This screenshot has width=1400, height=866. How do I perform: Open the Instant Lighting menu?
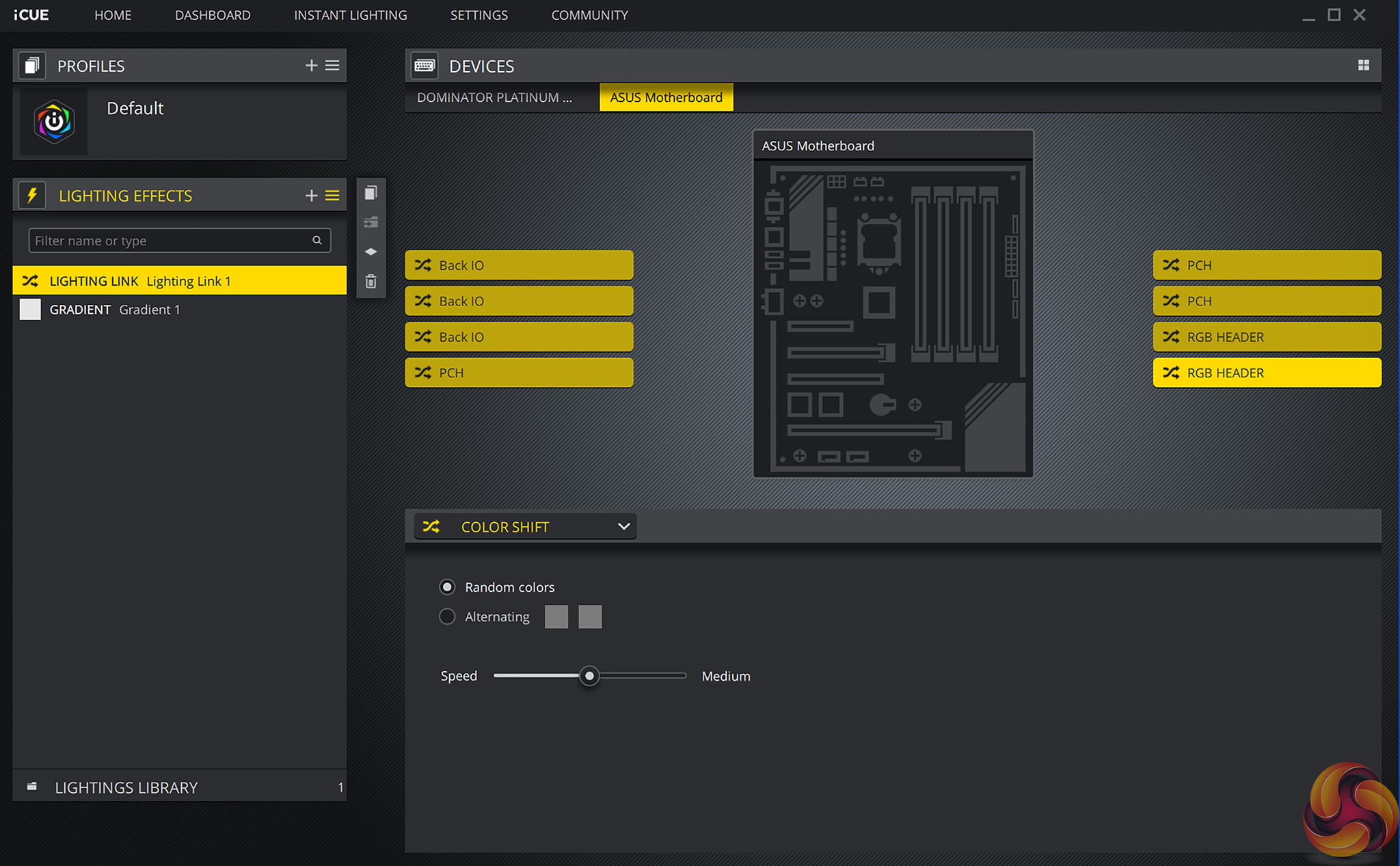point(350,15)
